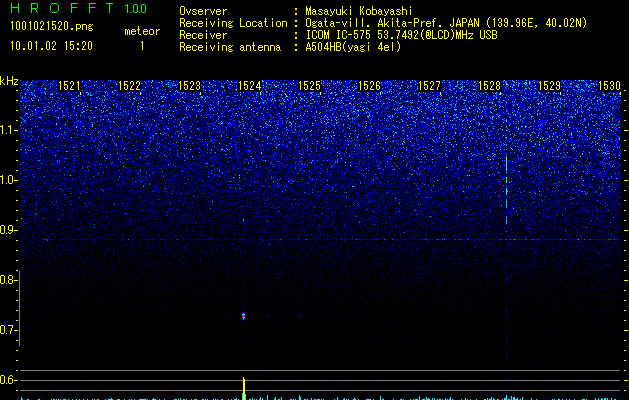Screen dimensions: 629x400
Task: Click the yellow signal strength spike at bottom
Action: 243,388
